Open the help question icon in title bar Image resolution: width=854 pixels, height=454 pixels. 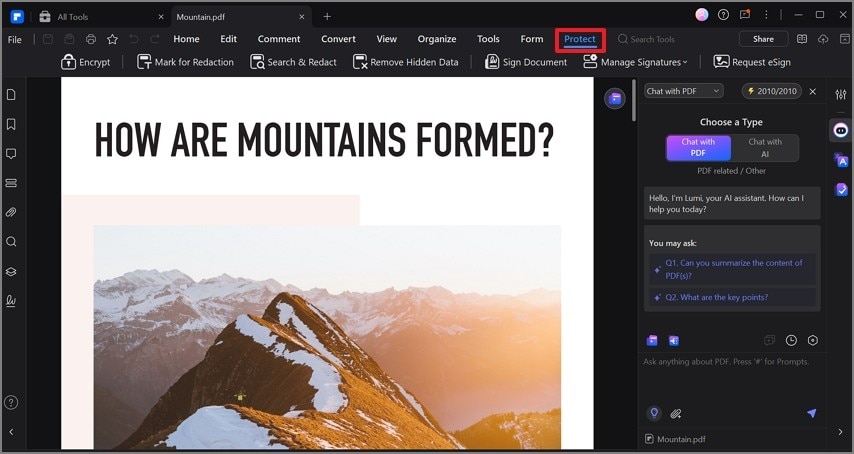(723, 15)
